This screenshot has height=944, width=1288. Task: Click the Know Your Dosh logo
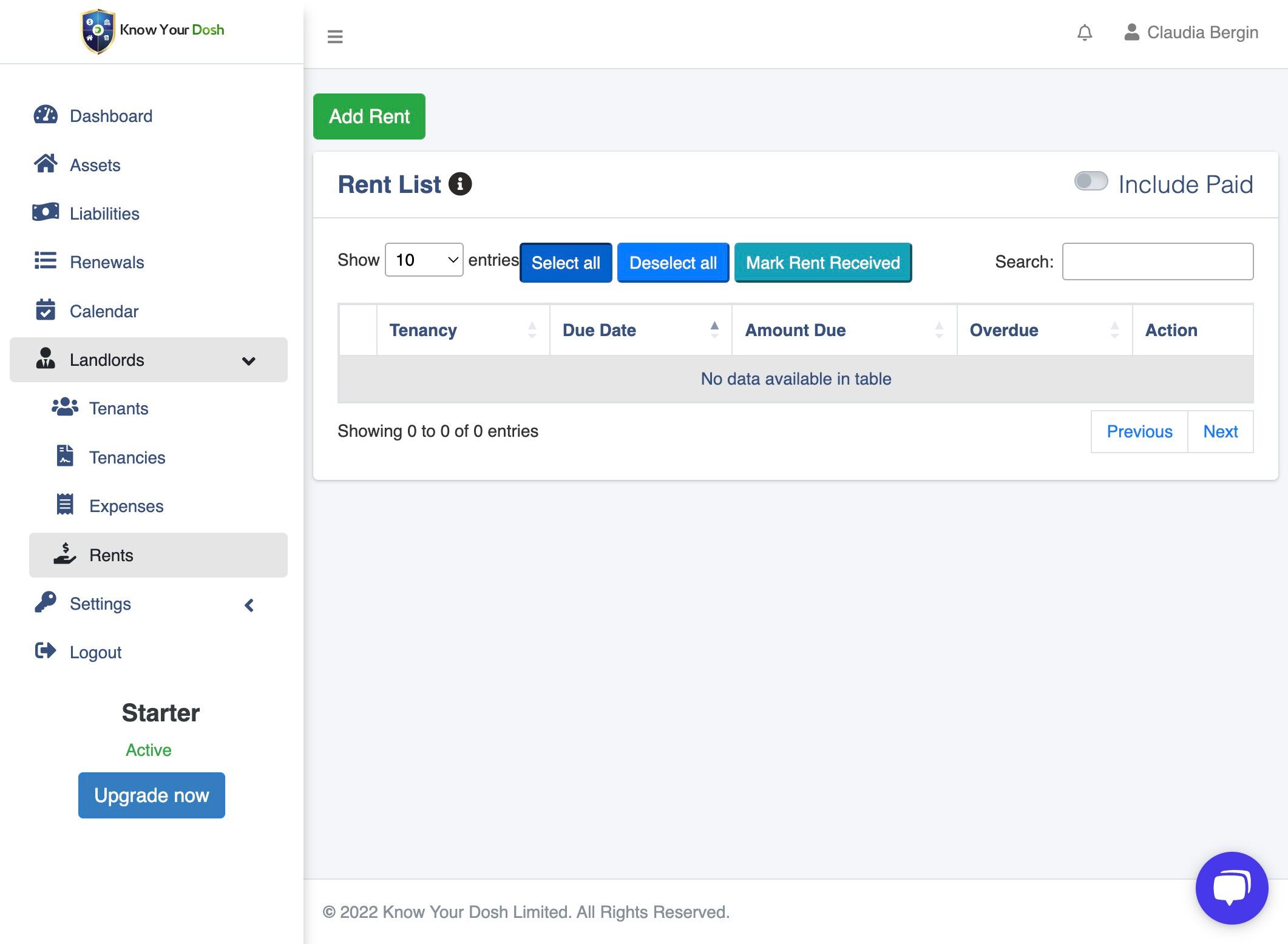tap(152, 30)
